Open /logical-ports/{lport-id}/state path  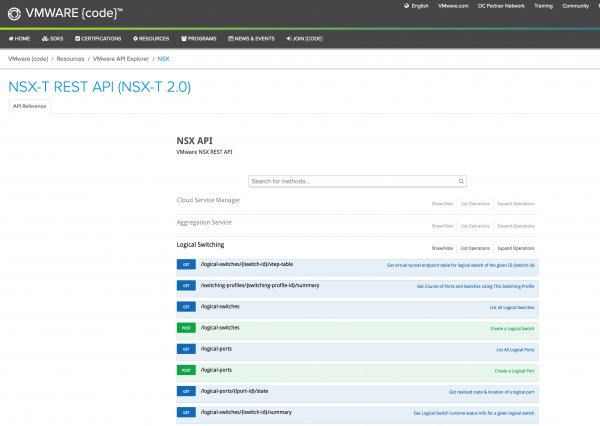(x=234, y=391)
